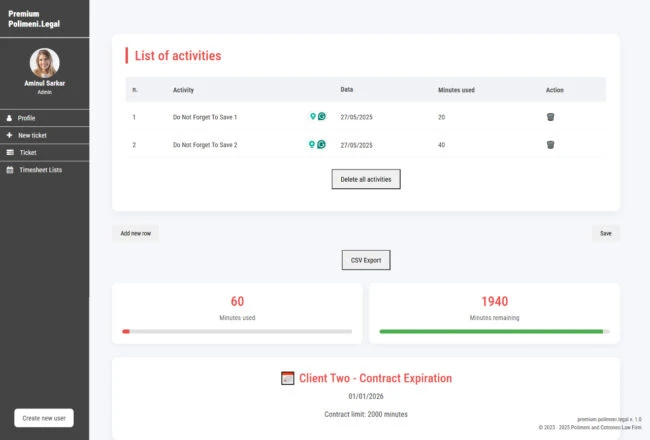
Task: Click the location pin icon in row 1
Action: pos(313,117)
